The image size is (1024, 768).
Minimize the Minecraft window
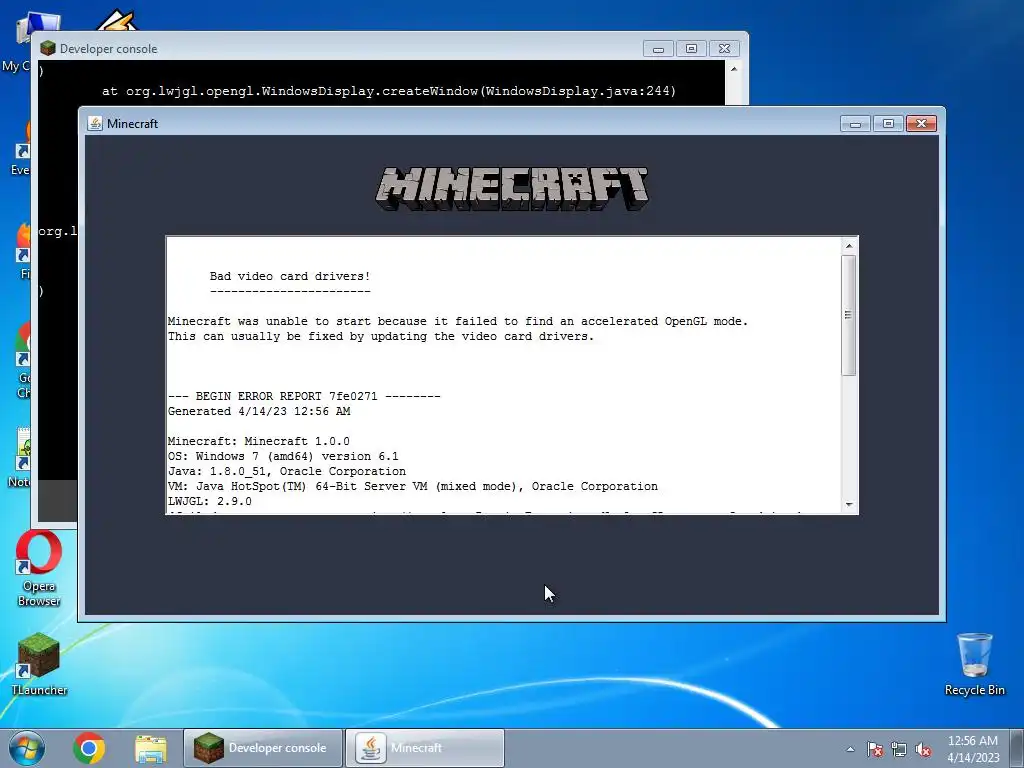point(855,123)
